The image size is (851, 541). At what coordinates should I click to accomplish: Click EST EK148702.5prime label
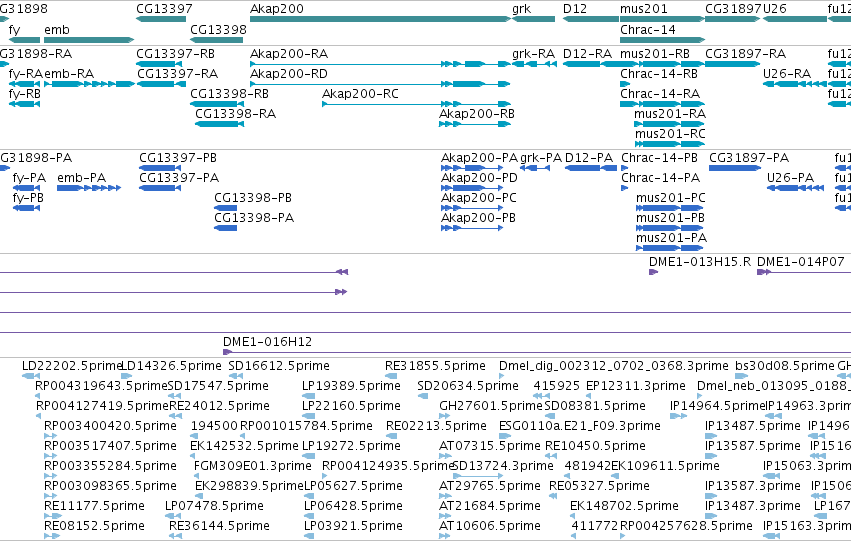[x=624, y=506]
